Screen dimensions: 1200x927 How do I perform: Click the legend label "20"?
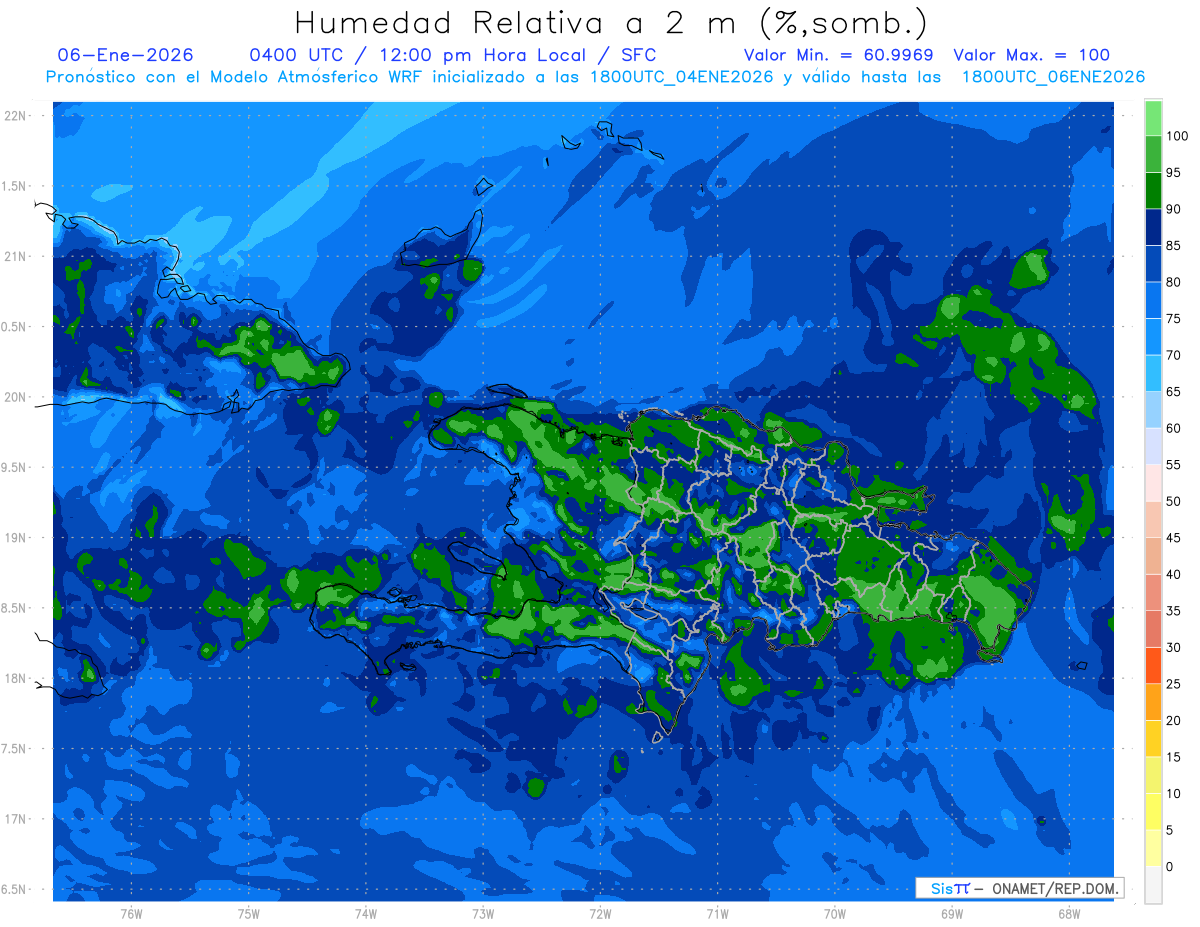click(1173, 720)
